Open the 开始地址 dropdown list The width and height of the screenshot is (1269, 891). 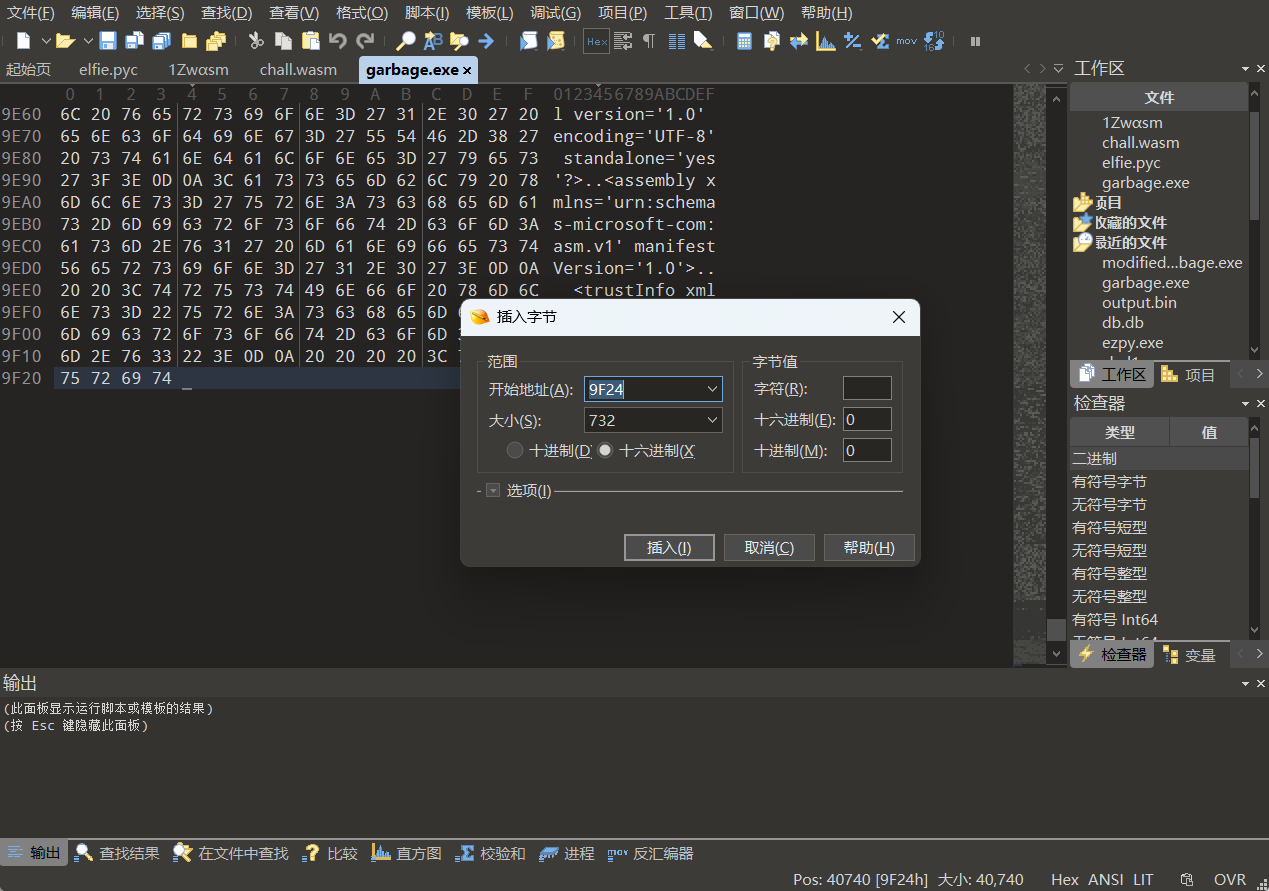pyautogui.click(x=713, y=389)
